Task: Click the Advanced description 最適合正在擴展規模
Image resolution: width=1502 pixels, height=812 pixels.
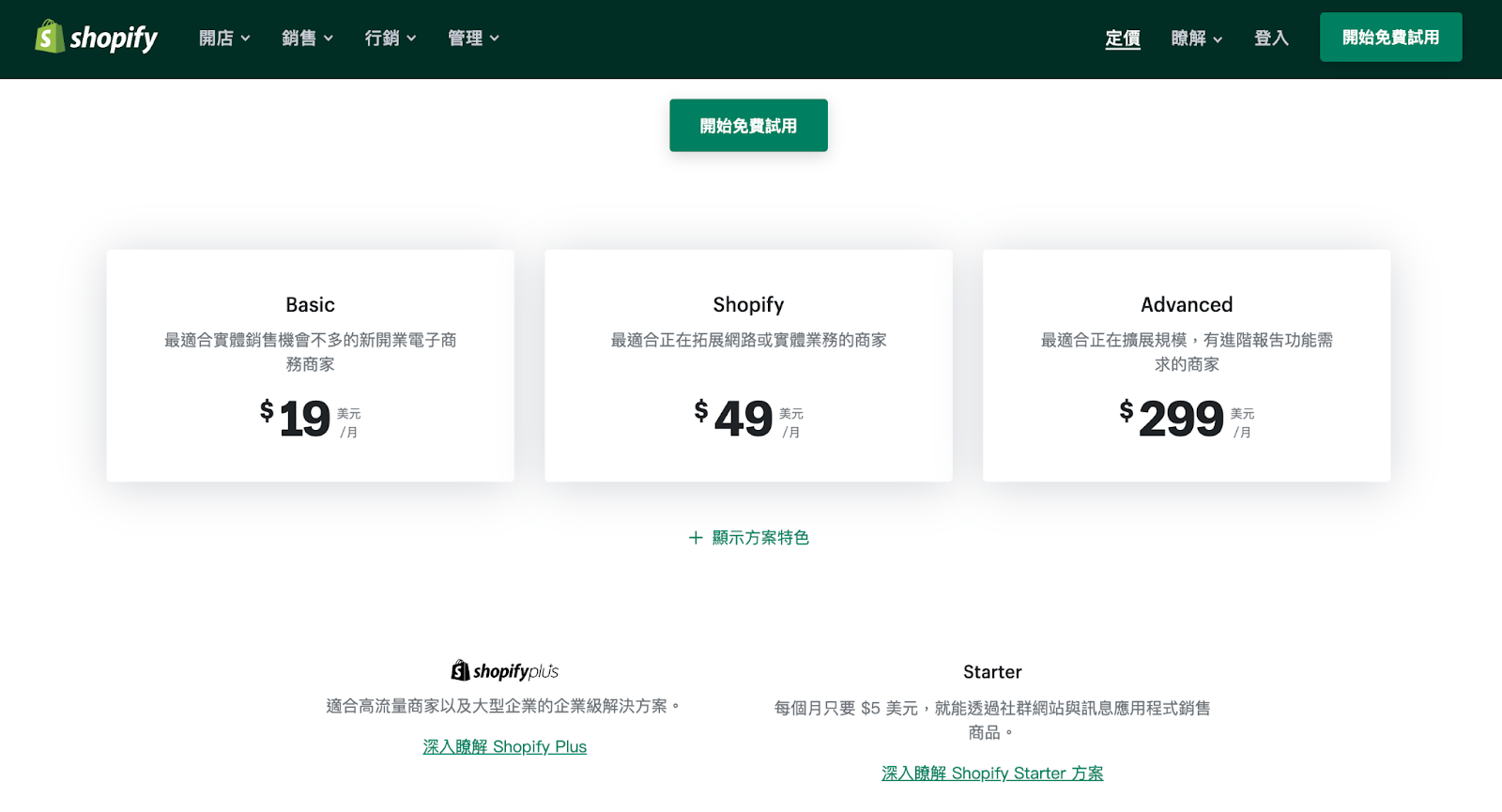Action: click(x=1187, y=352)
